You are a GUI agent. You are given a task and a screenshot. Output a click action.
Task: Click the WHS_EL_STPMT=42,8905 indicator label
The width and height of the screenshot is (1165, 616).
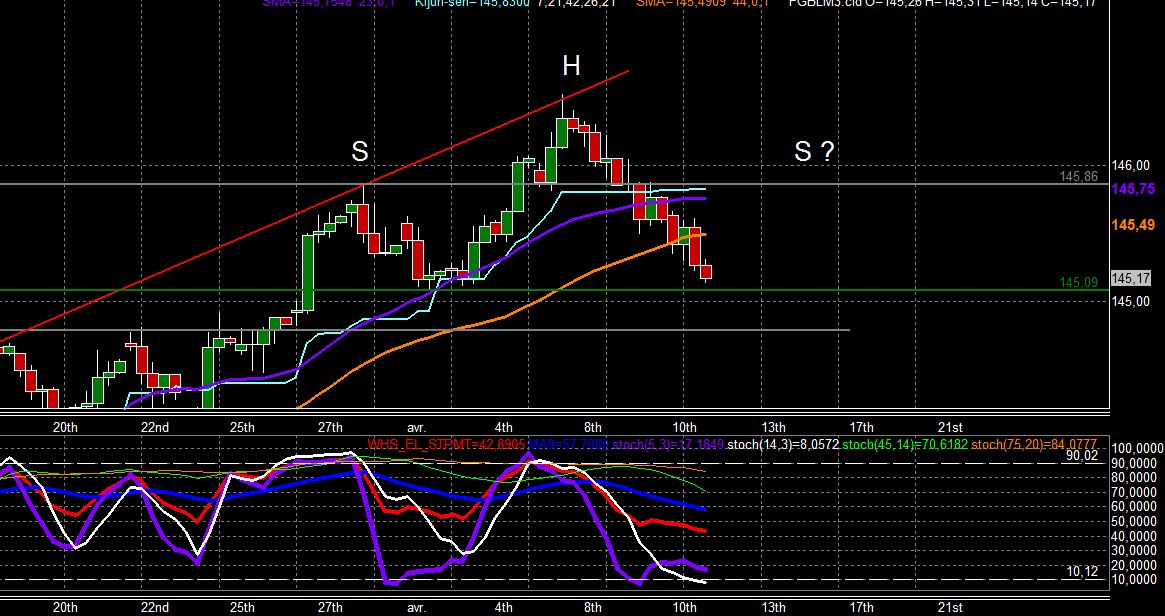447,444
